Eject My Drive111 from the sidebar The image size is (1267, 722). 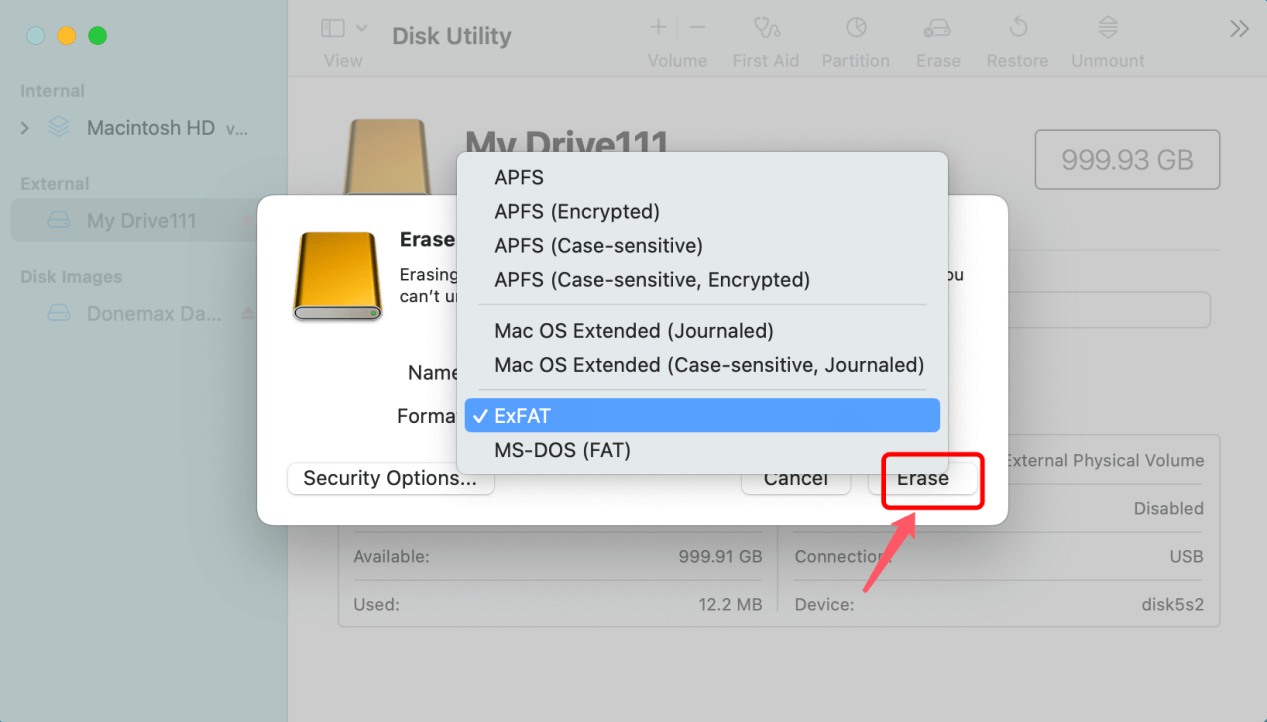247,220
